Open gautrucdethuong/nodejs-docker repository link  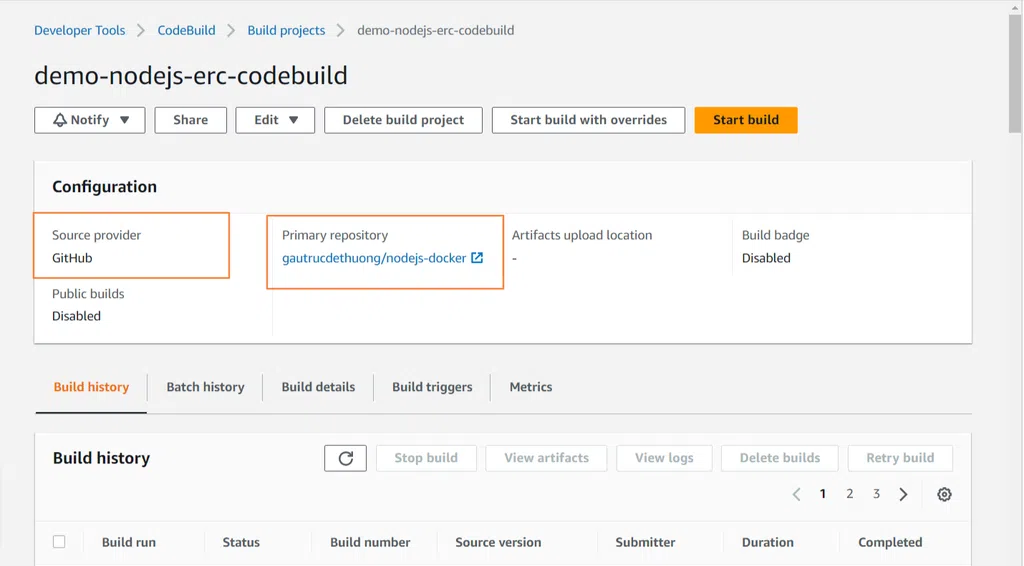click(x=374, y=258)
